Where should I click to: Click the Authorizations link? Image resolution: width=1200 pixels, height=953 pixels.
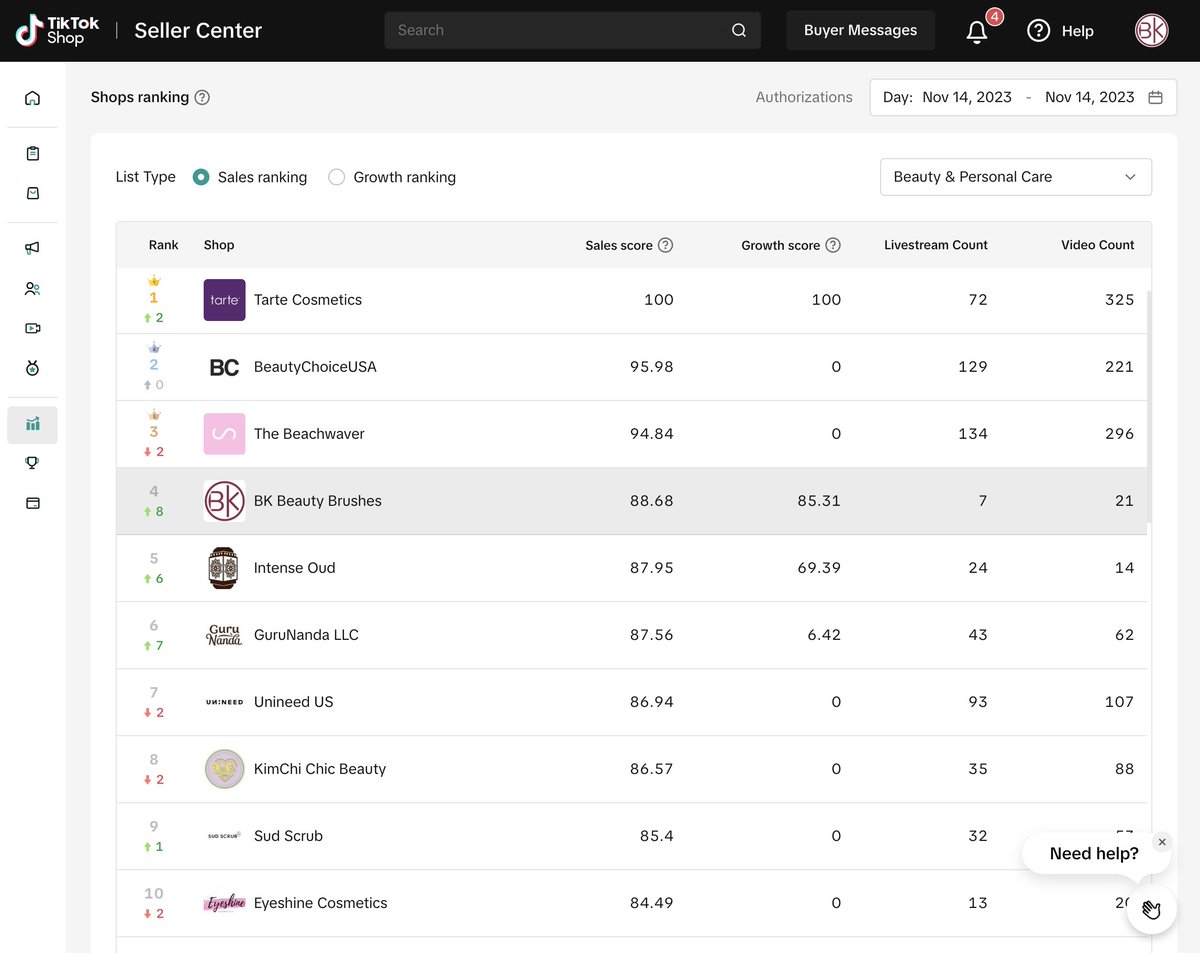point(804,97)
